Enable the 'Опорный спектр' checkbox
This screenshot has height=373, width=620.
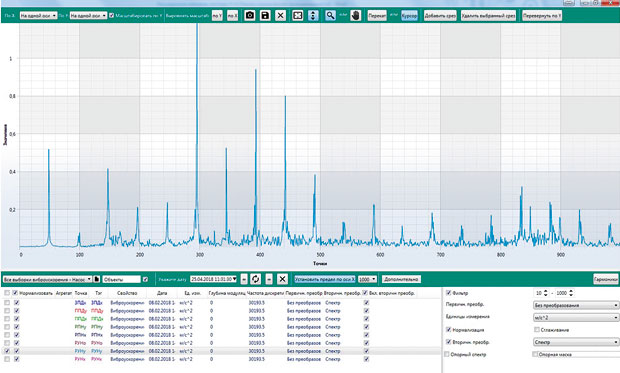point(447,354)
